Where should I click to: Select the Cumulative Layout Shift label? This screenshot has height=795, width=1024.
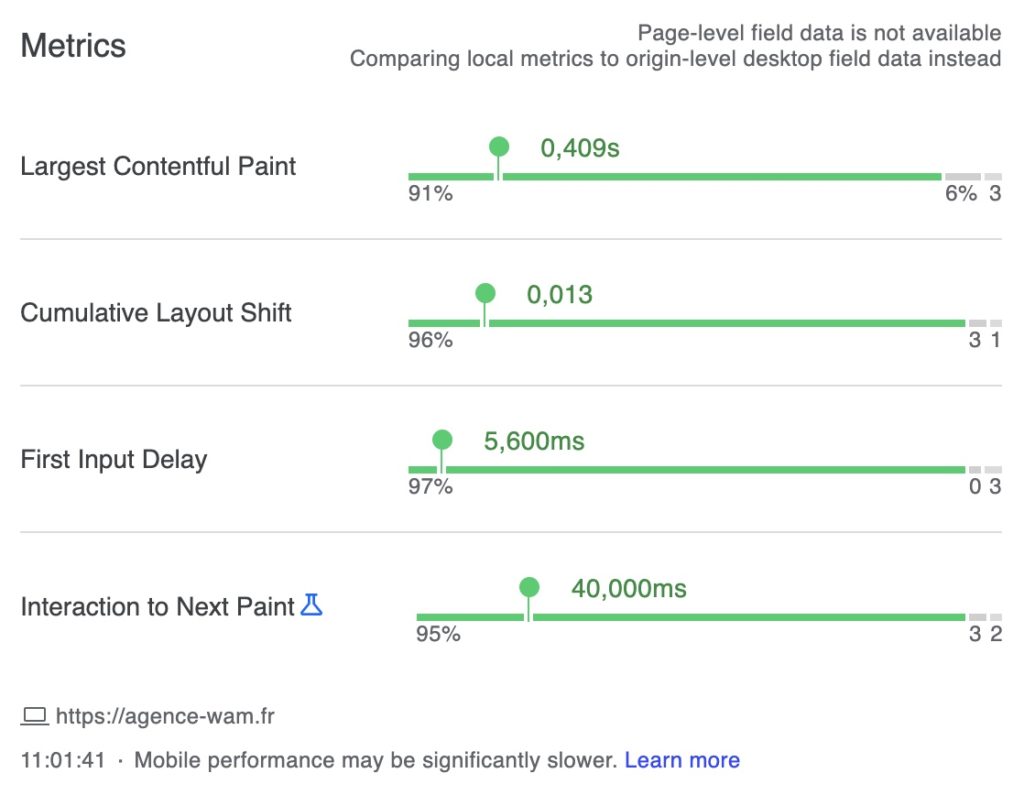coord(156,313)
